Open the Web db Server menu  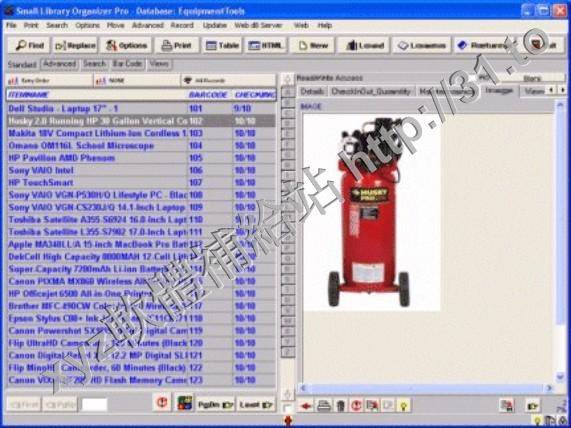point(259,25)
